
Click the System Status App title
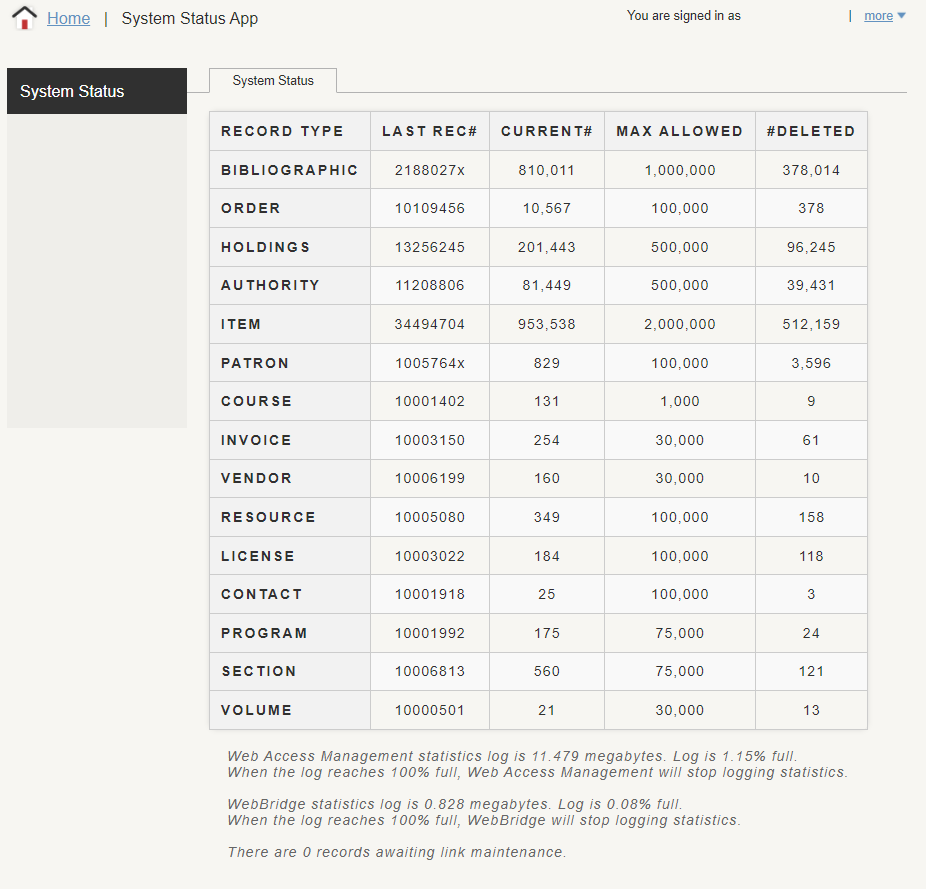pos(189,18)
